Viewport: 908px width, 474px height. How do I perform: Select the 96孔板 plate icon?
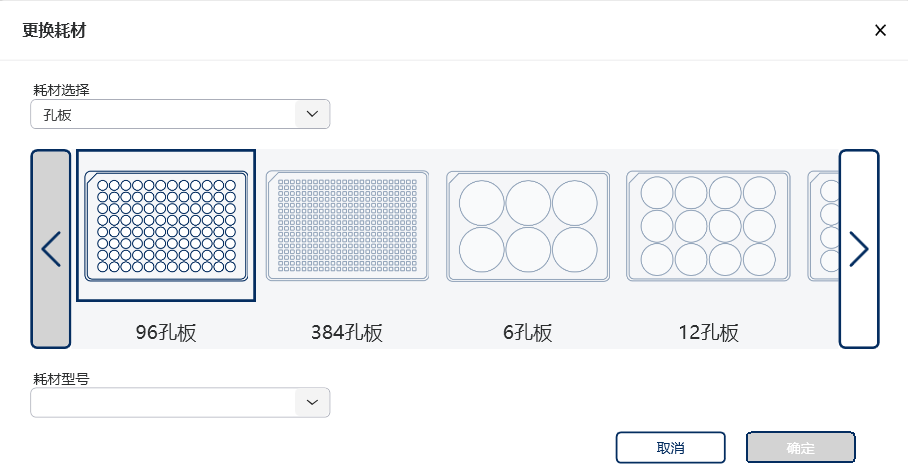click(x=166, y=225)
